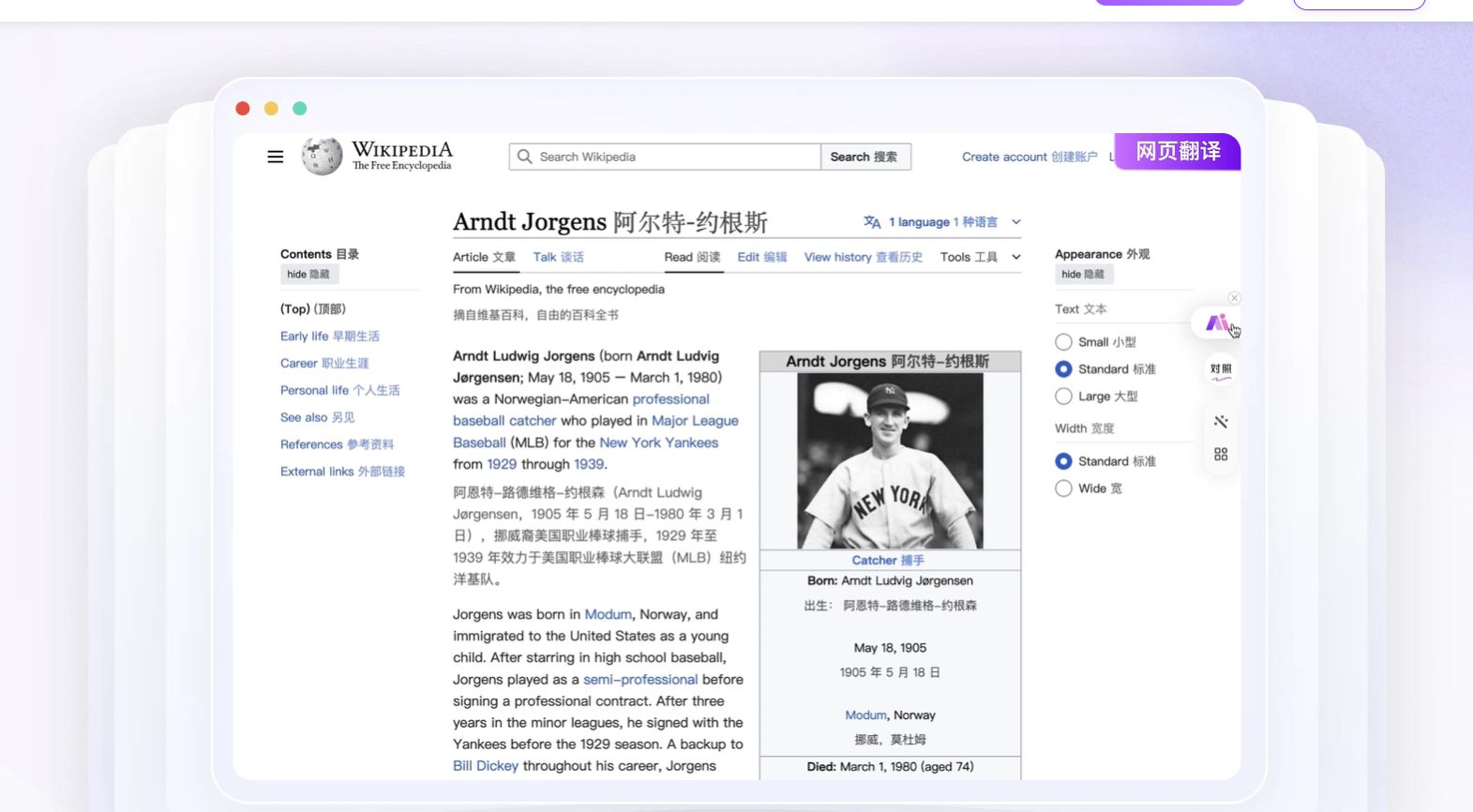Open the New York Yankees link
This screenshot has height=812, width=1473.
(658, 443)
